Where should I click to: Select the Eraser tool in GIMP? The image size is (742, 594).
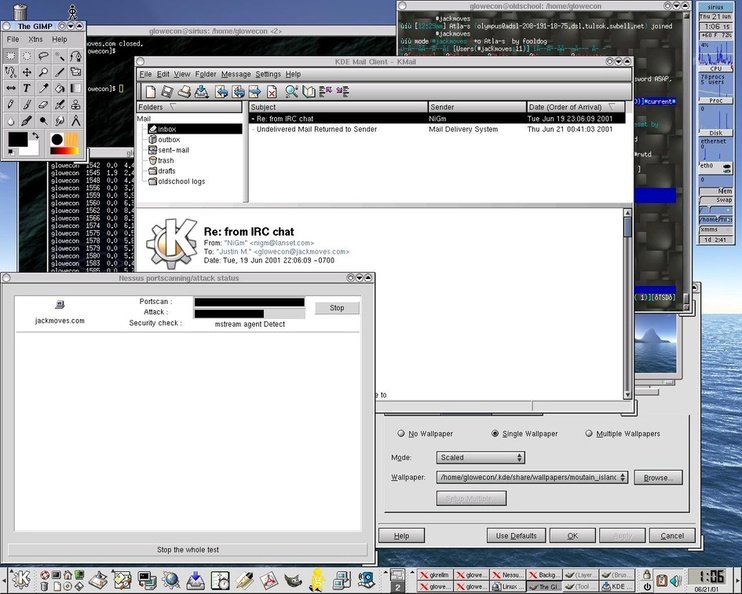coord(43,104)
